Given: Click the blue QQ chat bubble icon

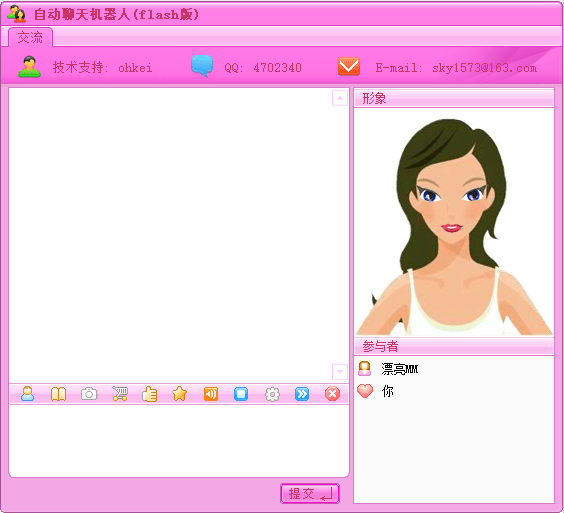Looking at the screenshot, I should point(202,66).
